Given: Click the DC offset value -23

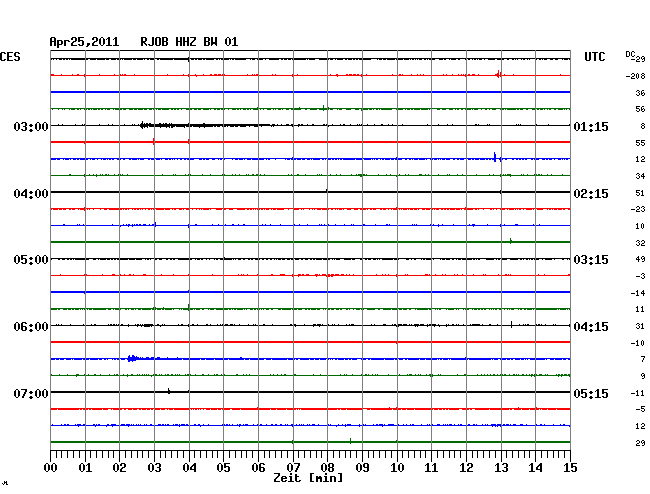Looking at the screenshot, I should click(x=638, y=209).
